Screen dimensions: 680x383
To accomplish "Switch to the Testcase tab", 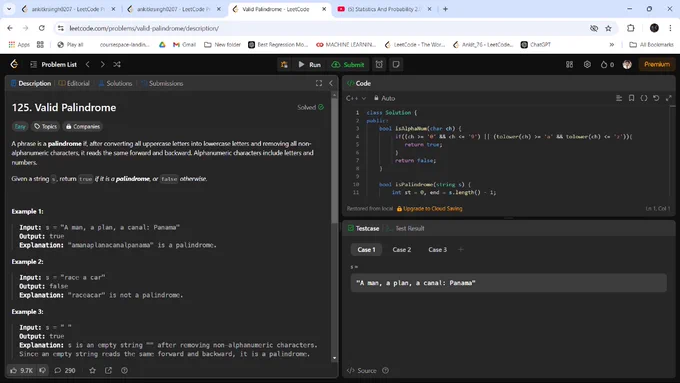I will (x=363, y=228).
